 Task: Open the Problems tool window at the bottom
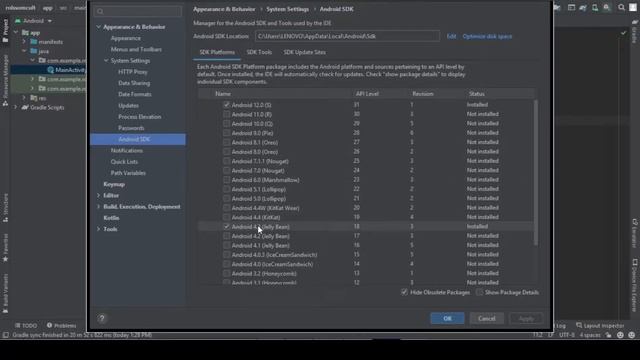point(62,326)
